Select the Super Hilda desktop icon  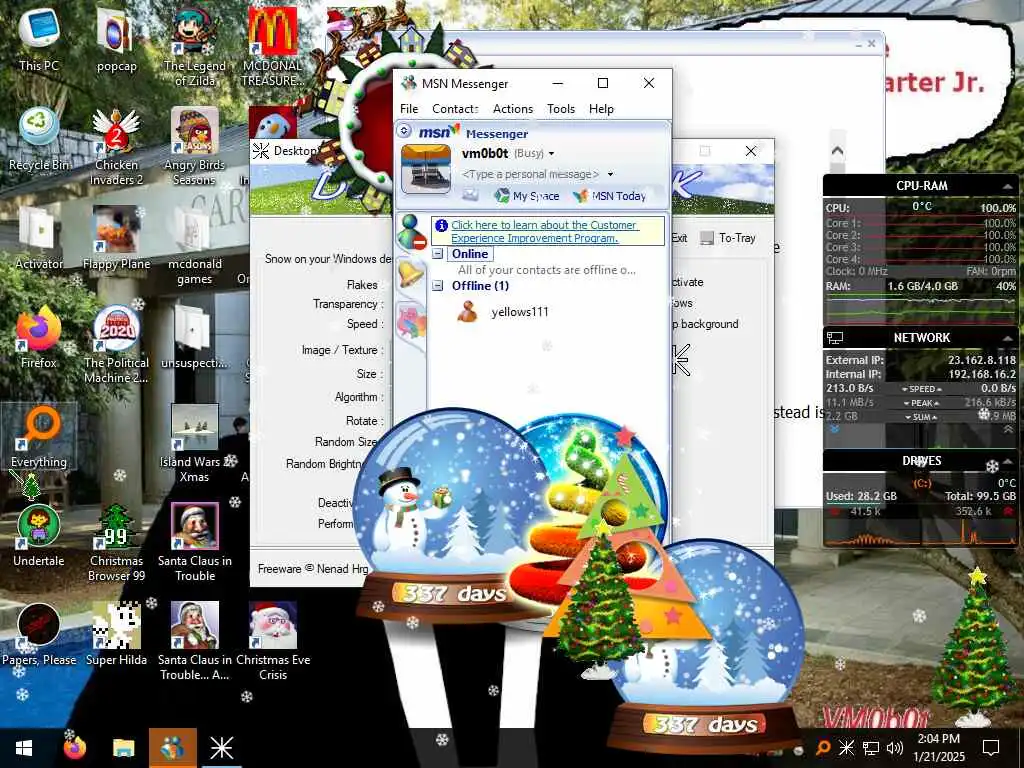pyautogui.click(x=116, y=634)
